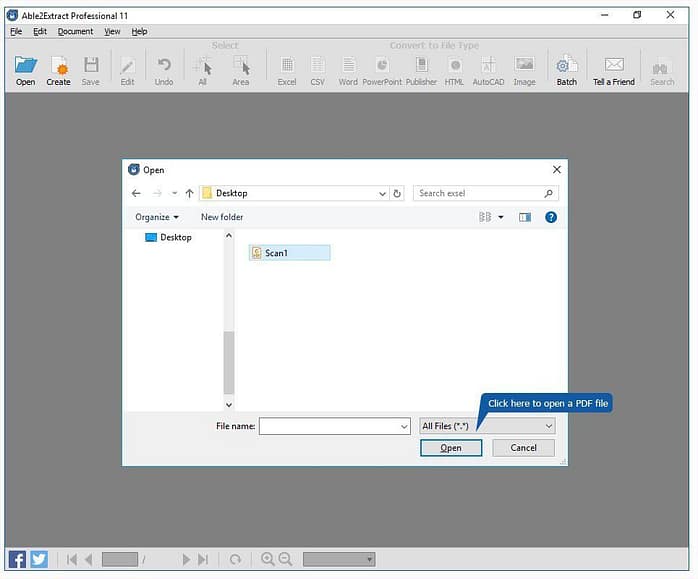
Task: Open the Organize dropdown menu
Action: point(157,217)
